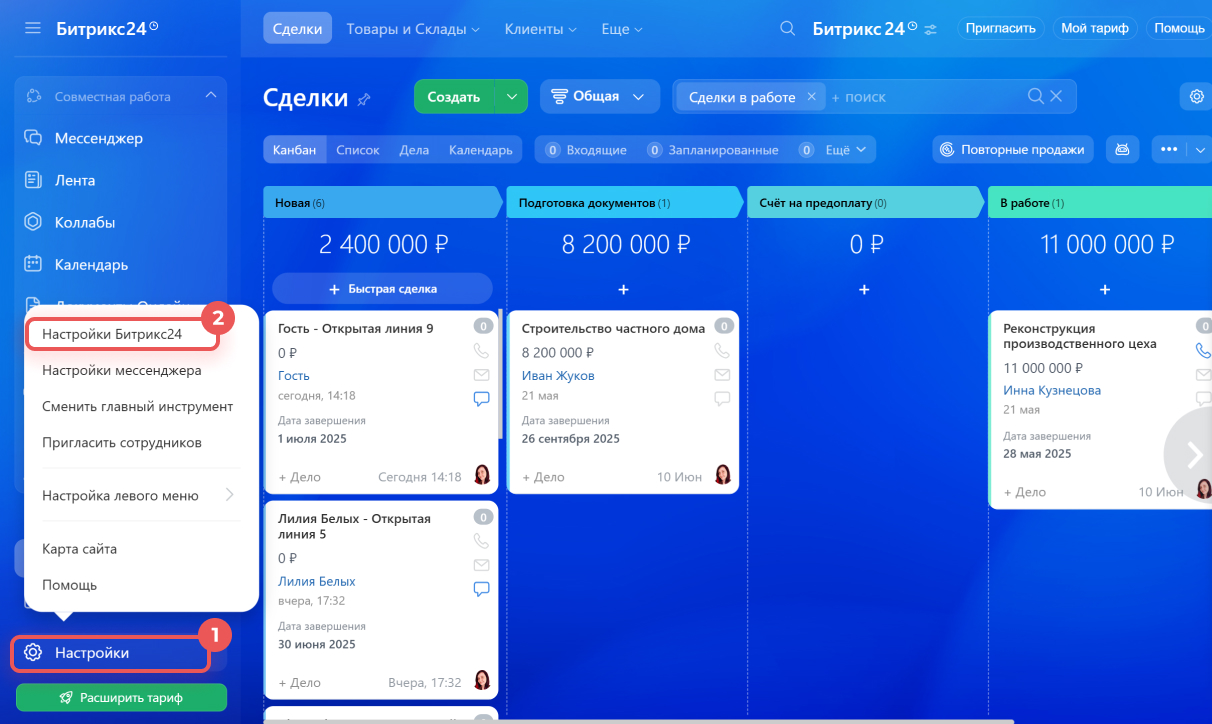This screenshot has height=724, width=1212.
Task: Add a deal in the В работе column
Action: point(1105,289)
